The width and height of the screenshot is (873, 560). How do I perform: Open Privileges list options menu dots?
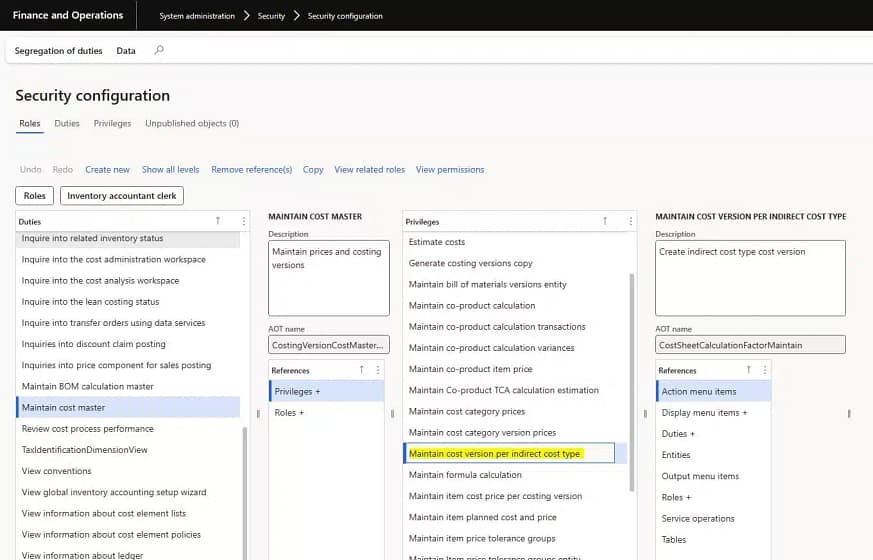click(630, 221)
